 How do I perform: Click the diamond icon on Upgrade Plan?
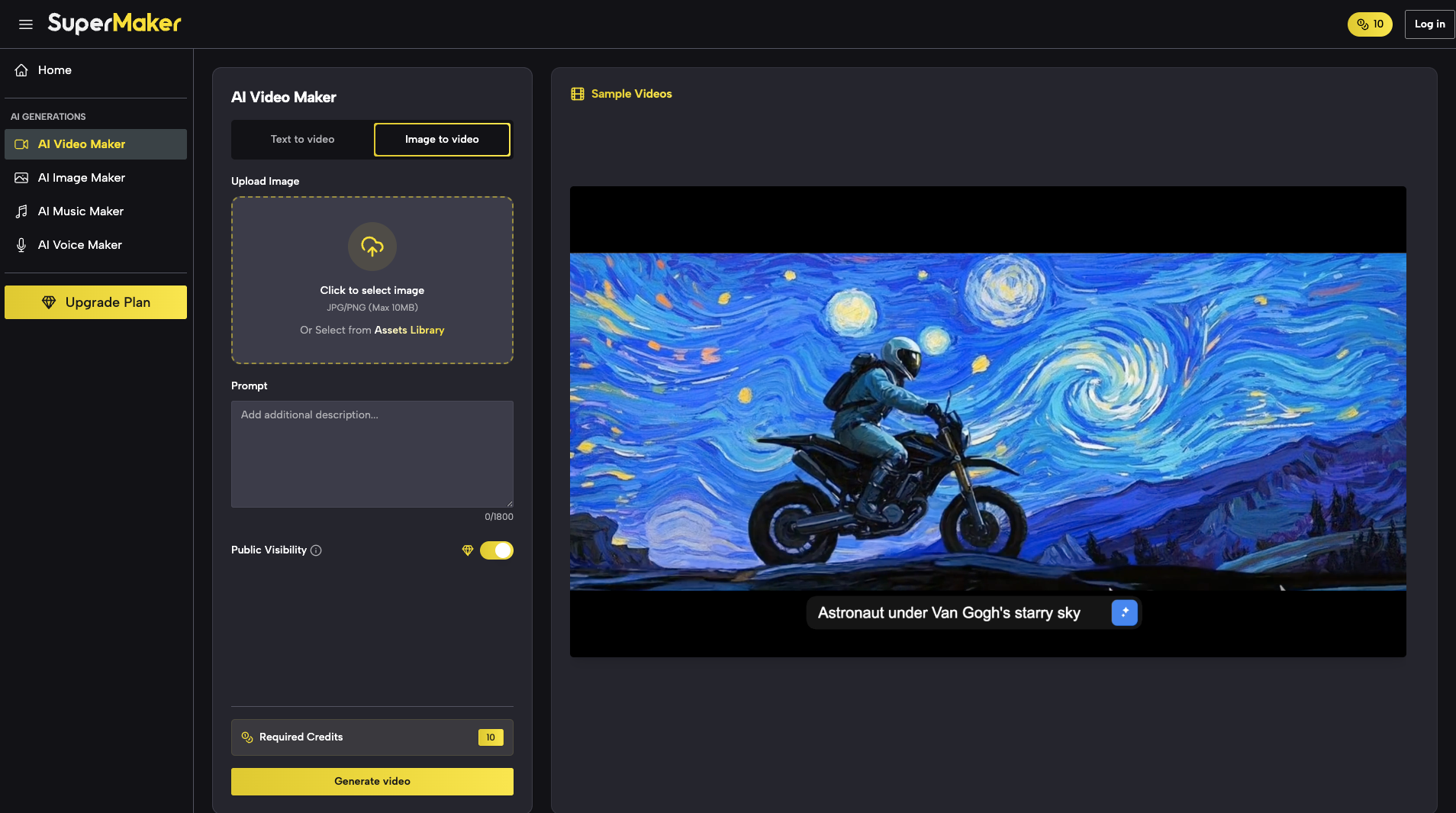tap(49, 302)
